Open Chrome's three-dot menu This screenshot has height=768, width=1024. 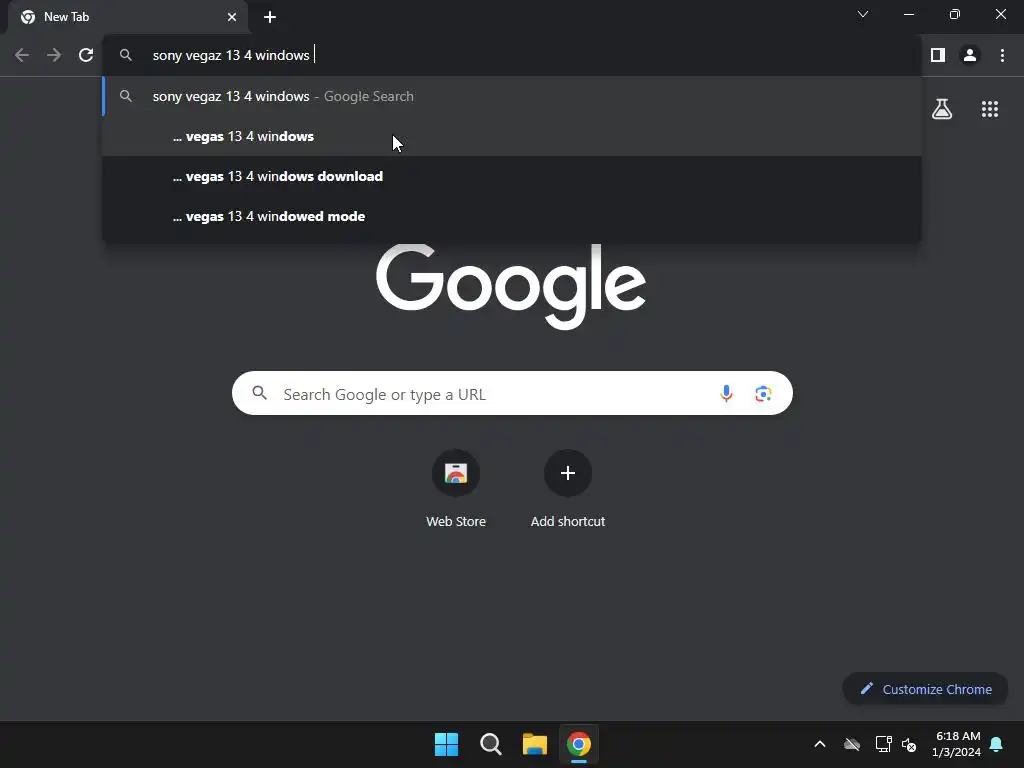1002,56
